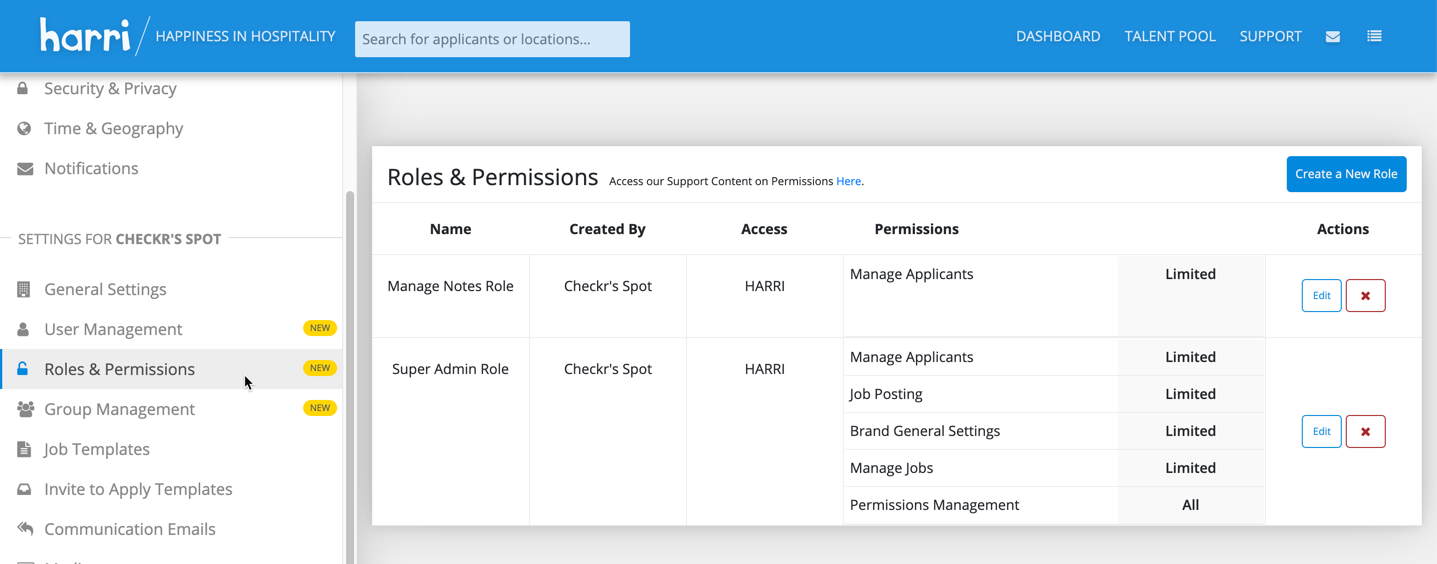1437x564 pixels.
Task: Click NEW badge beside Roles & Permissions
Action: (x=320, y=368)
